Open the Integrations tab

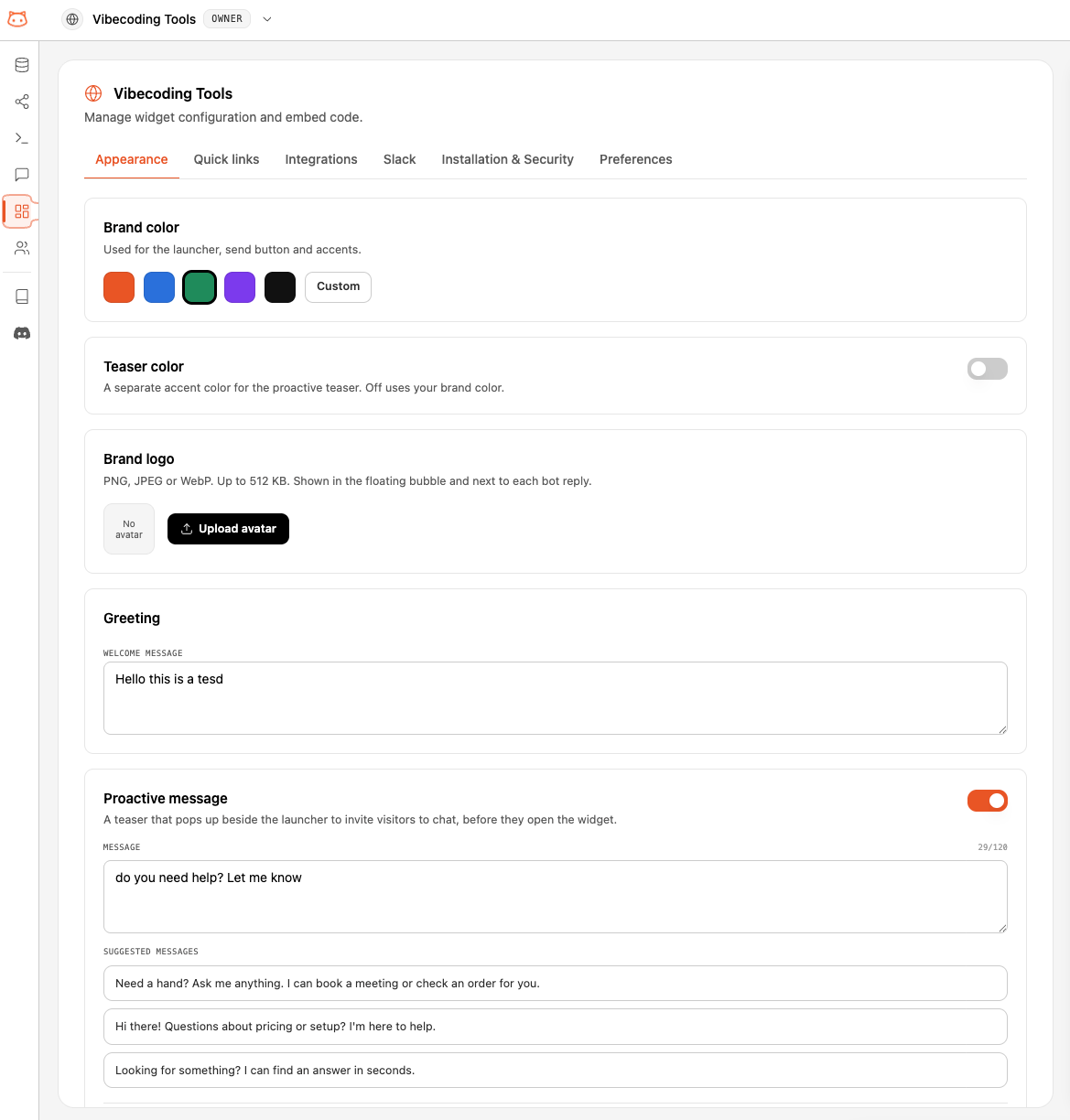coord(321,159)
